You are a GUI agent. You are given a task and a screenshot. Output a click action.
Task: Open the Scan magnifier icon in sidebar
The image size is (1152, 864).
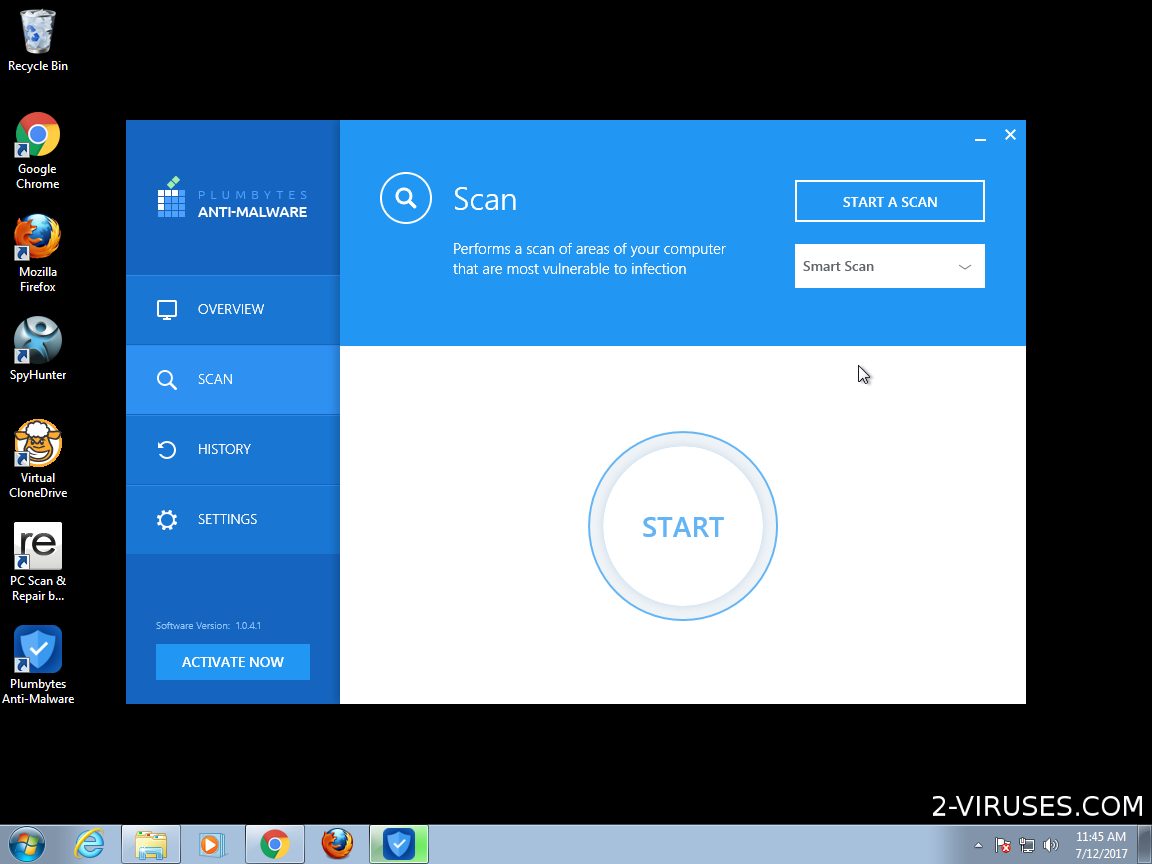166,379
